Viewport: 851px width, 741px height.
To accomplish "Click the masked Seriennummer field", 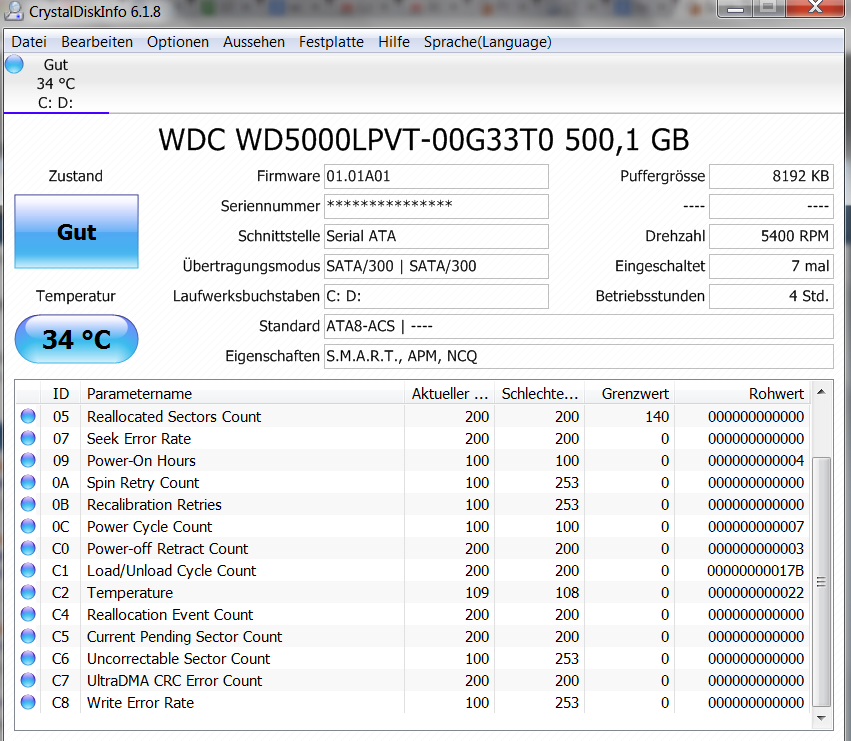I will tap(436, 206).
